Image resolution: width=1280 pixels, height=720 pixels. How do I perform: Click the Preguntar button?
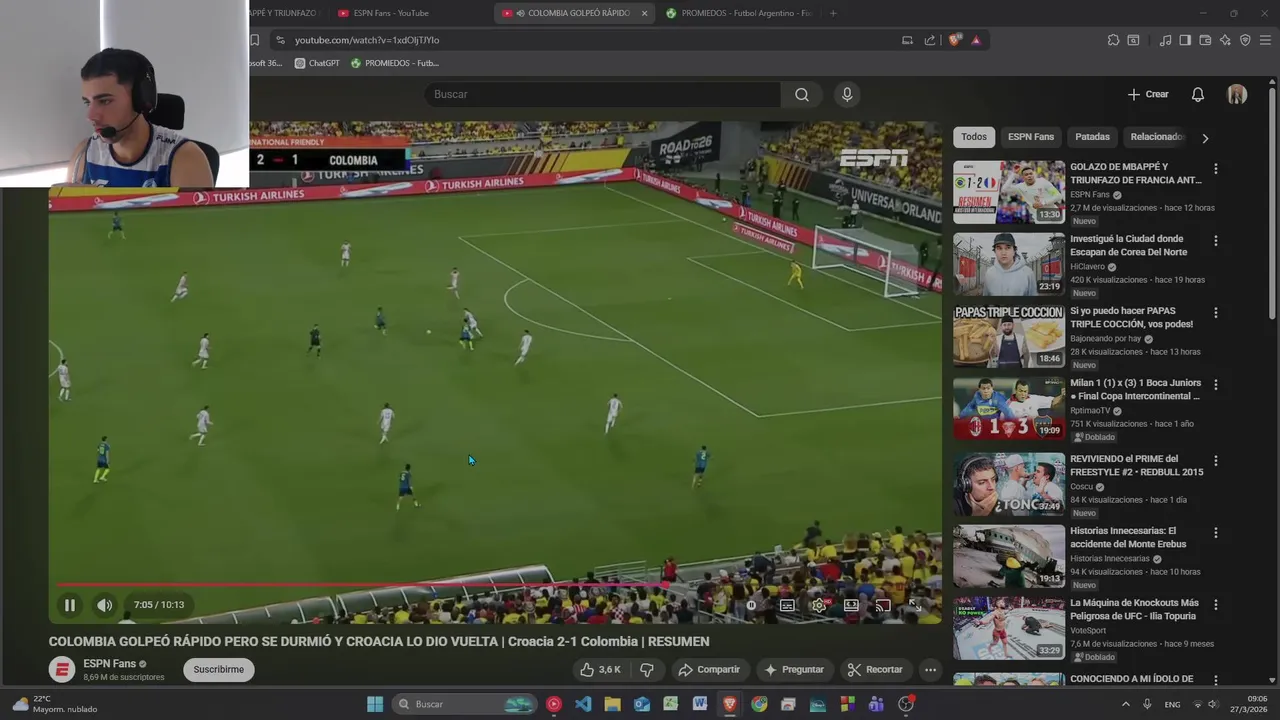tap(794, 669)
